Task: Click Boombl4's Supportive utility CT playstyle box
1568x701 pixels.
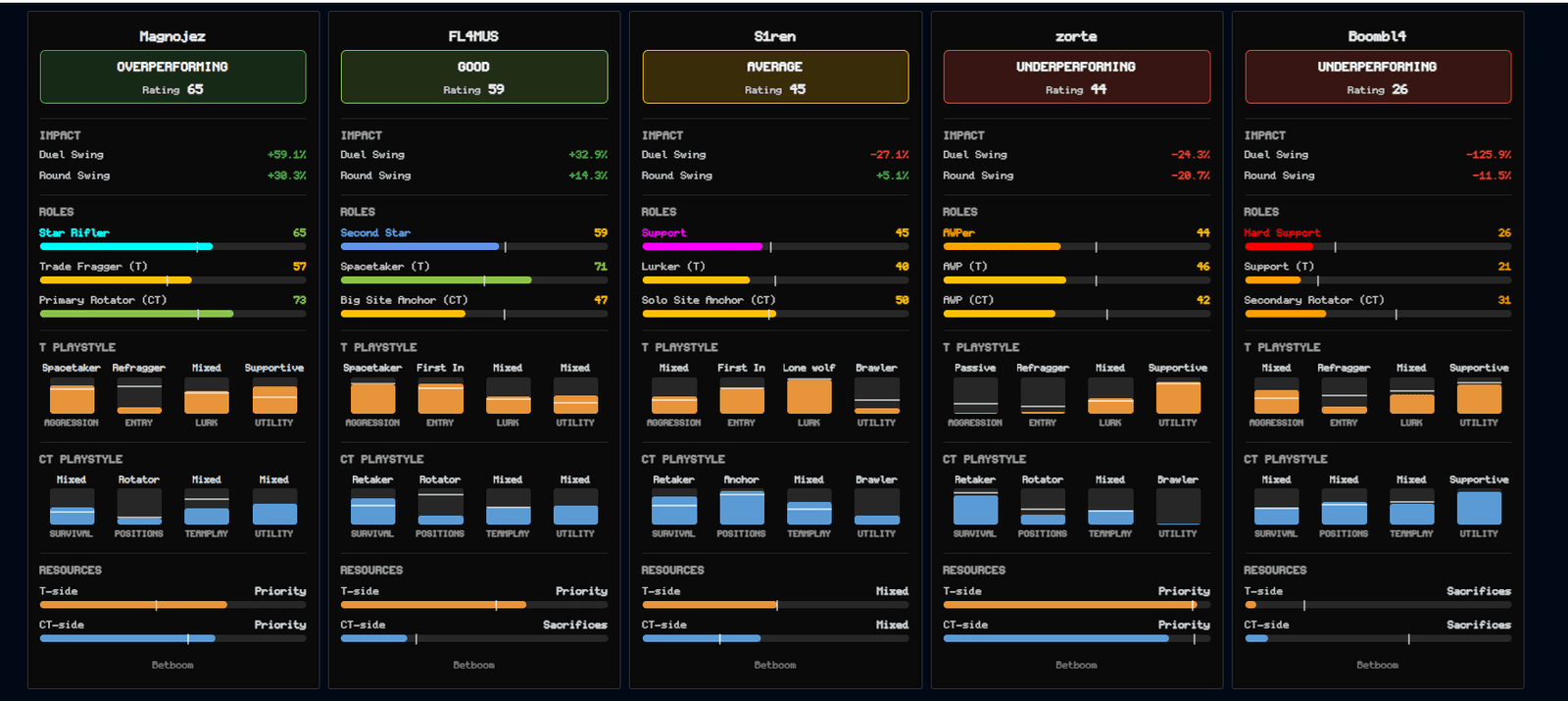Action: [x=1479, y=508]
